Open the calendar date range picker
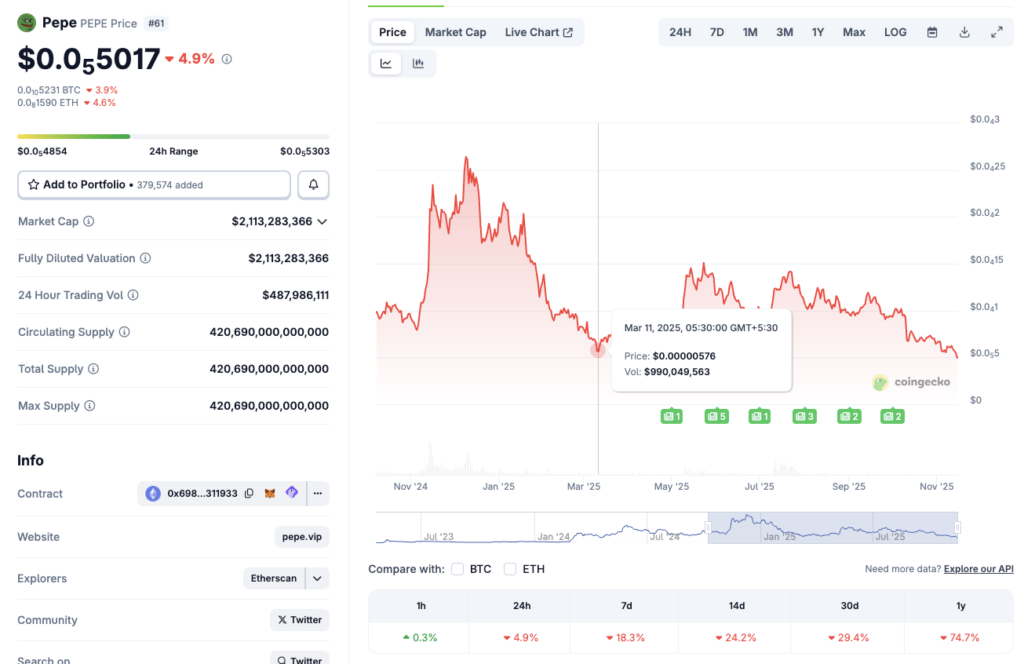Viewport: 1024px width, 664px height. pos(932,32)
